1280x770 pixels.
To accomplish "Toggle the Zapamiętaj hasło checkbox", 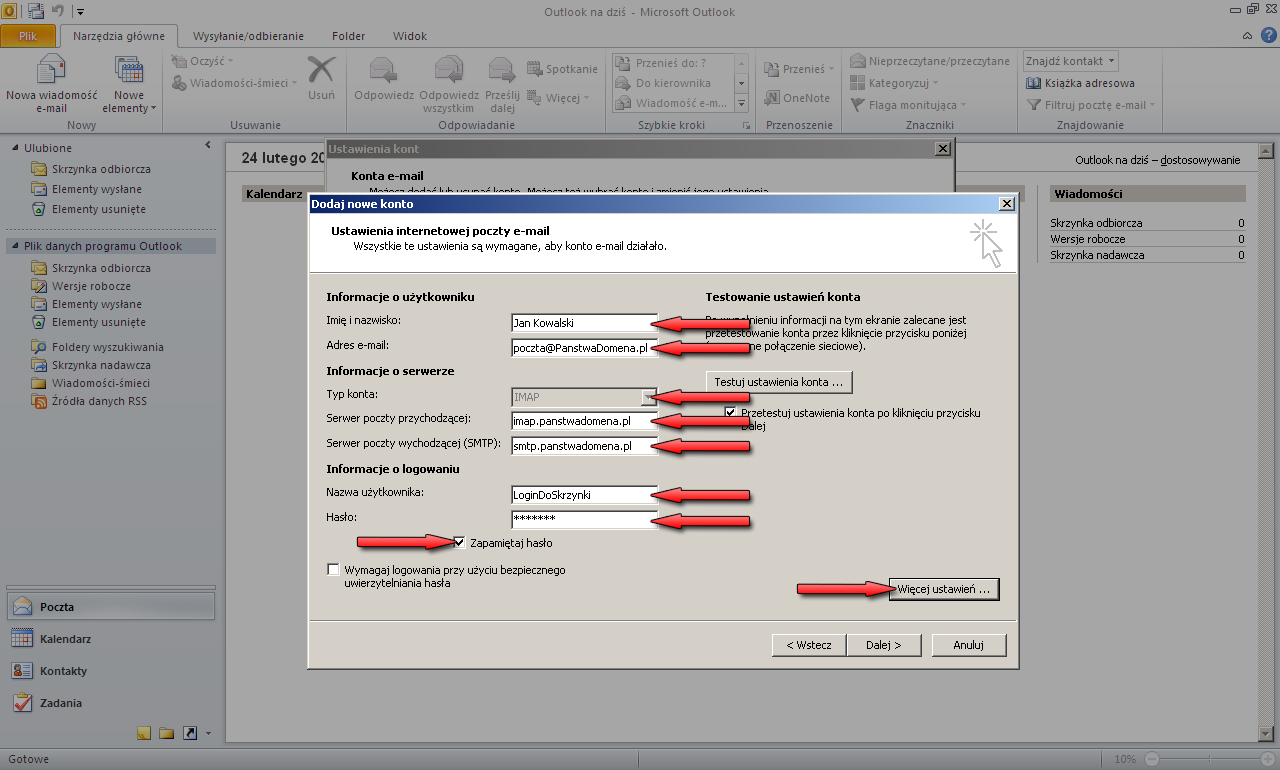I will 460,543.
